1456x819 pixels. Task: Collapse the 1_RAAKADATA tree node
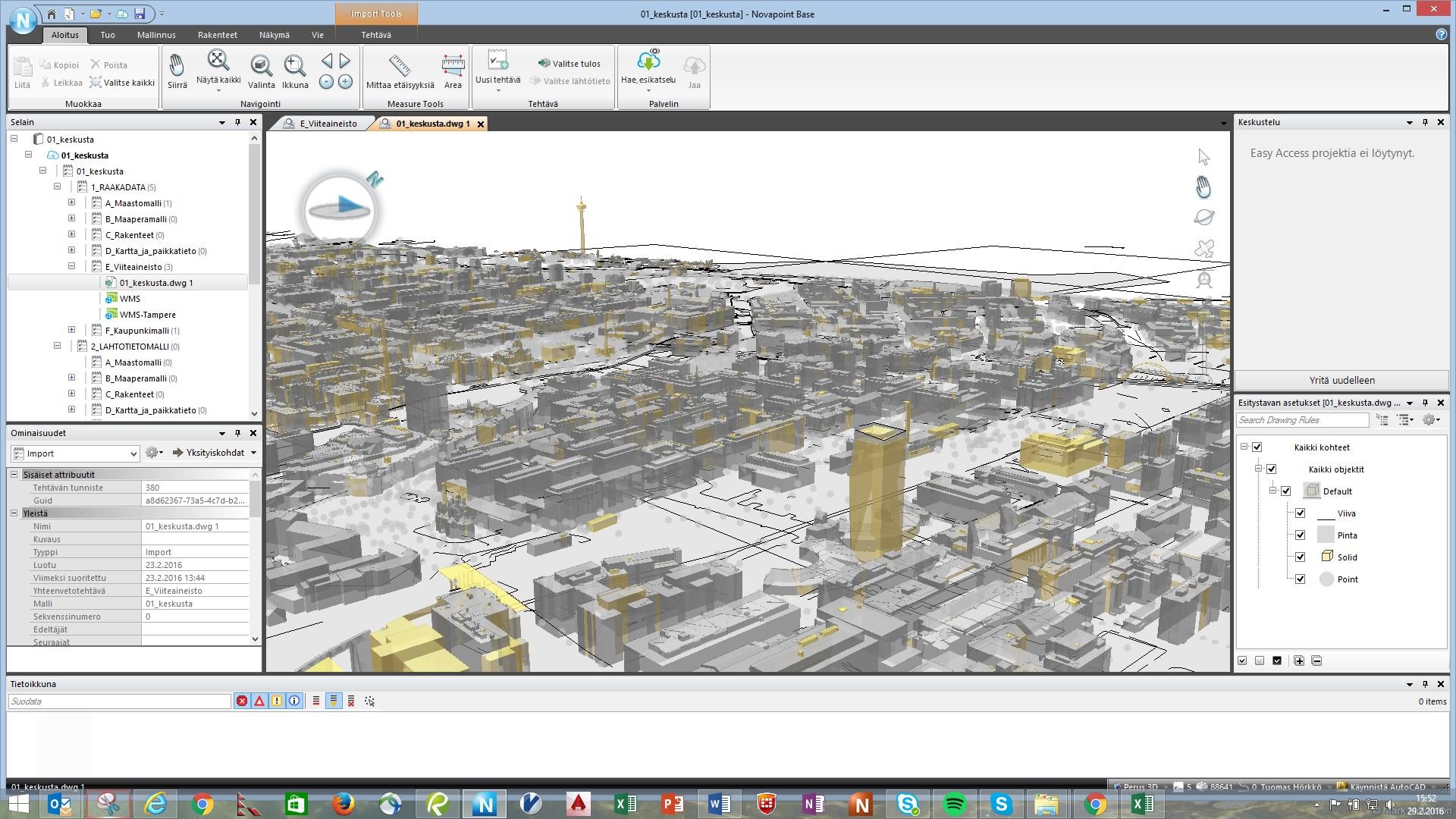click(x=58, y=187)
